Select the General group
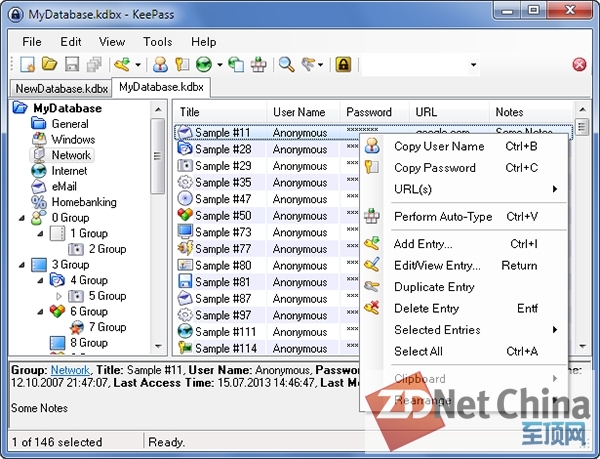The width and height of the screenshot is (600, 459). [70, 124]
